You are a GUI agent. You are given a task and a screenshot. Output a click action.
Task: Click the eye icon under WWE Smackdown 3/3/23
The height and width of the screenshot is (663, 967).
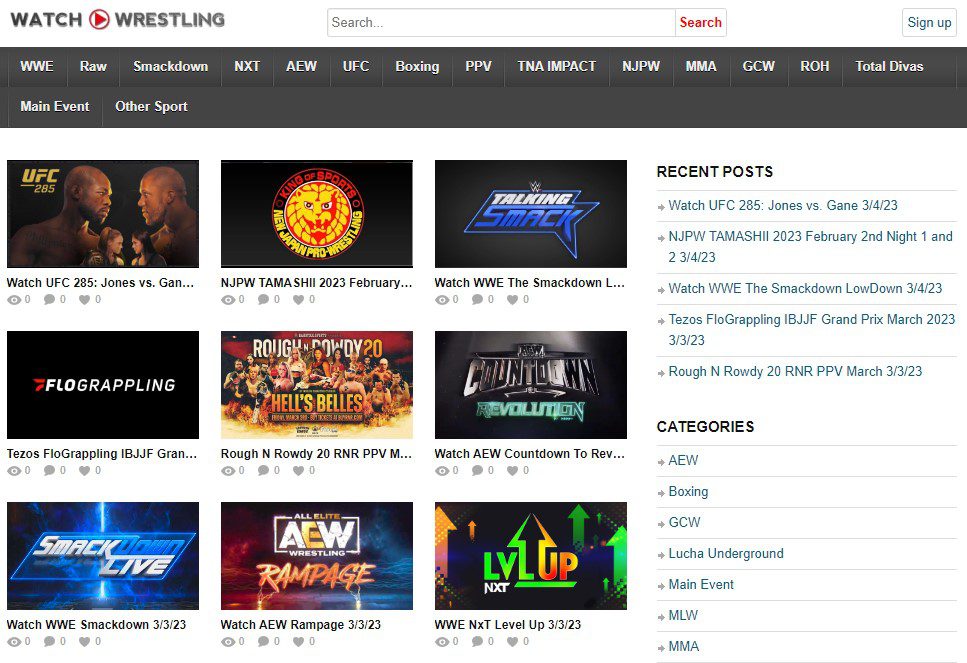pyautogui.click(x=14, y=642)
